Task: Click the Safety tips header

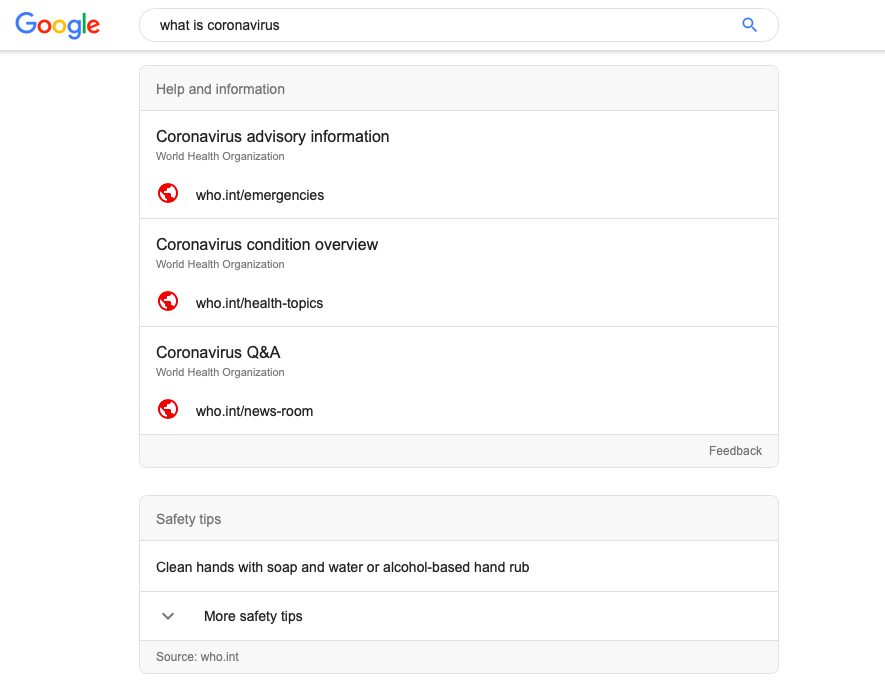Action: (x=188, y=519)
